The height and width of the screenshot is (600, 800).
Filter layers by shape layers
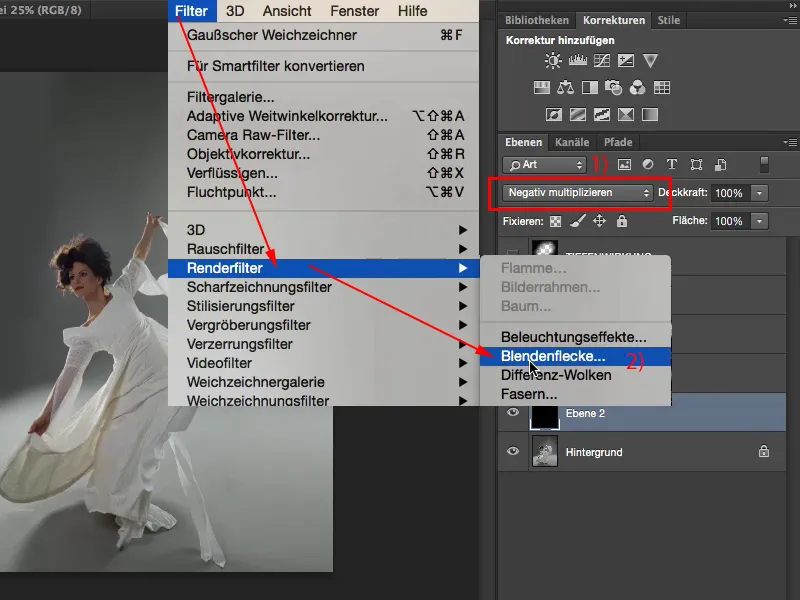coord(696,164)
